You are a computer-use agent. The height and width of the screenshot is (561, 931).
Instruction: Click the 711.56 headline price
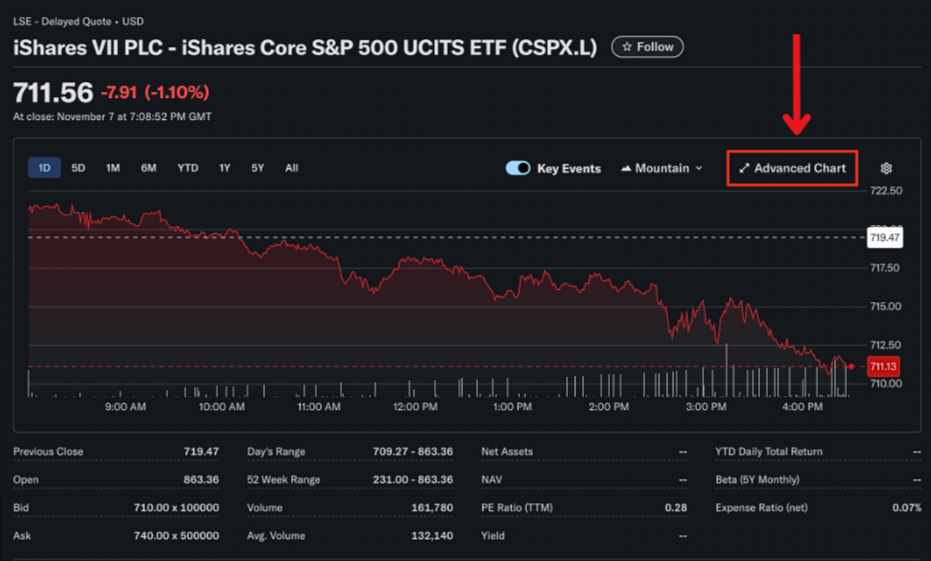[53, 93]
